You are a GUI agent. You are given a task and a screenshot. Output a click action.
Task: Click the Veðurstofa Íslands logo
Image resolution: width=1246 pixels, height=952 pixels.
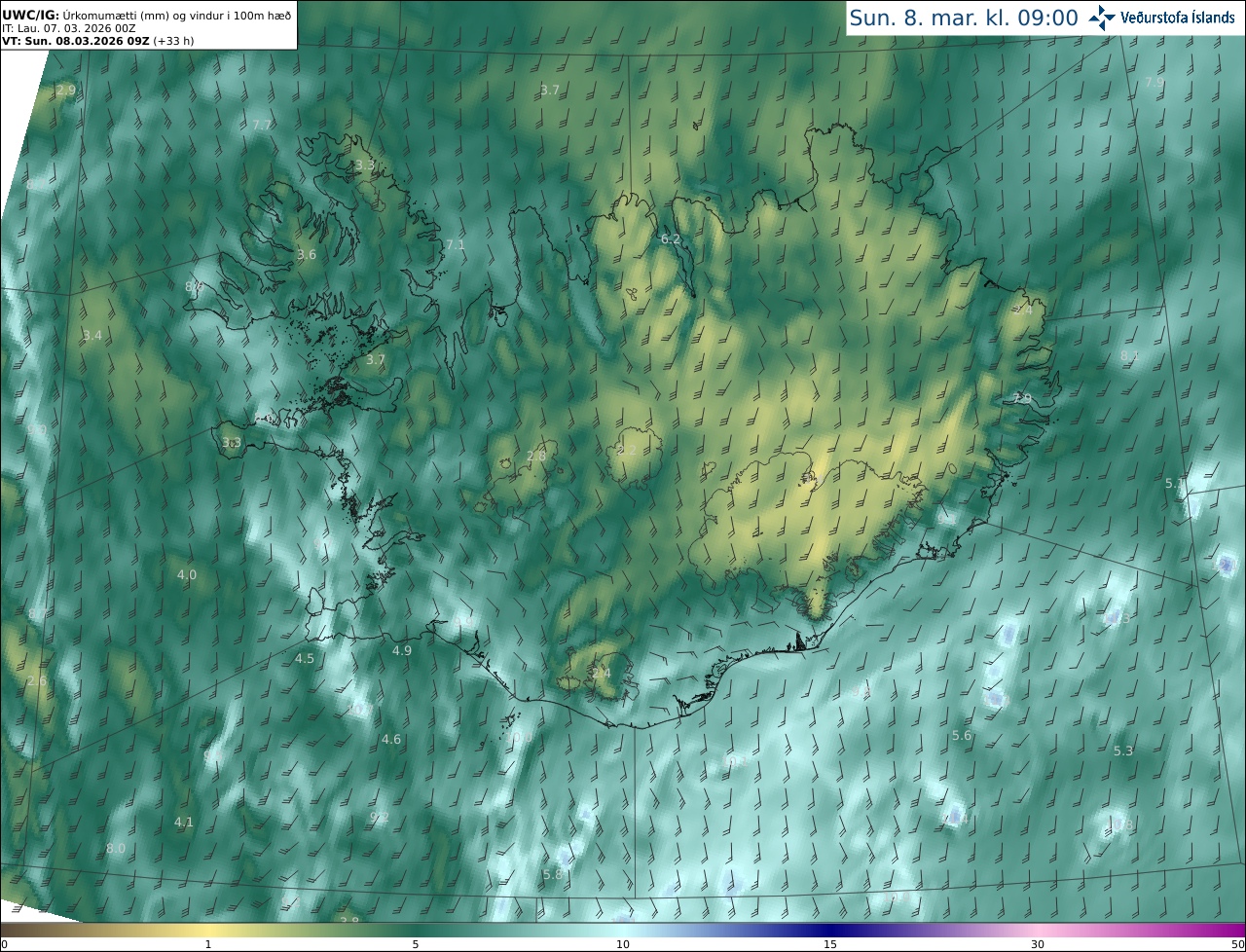click(x=1161, y=18)
